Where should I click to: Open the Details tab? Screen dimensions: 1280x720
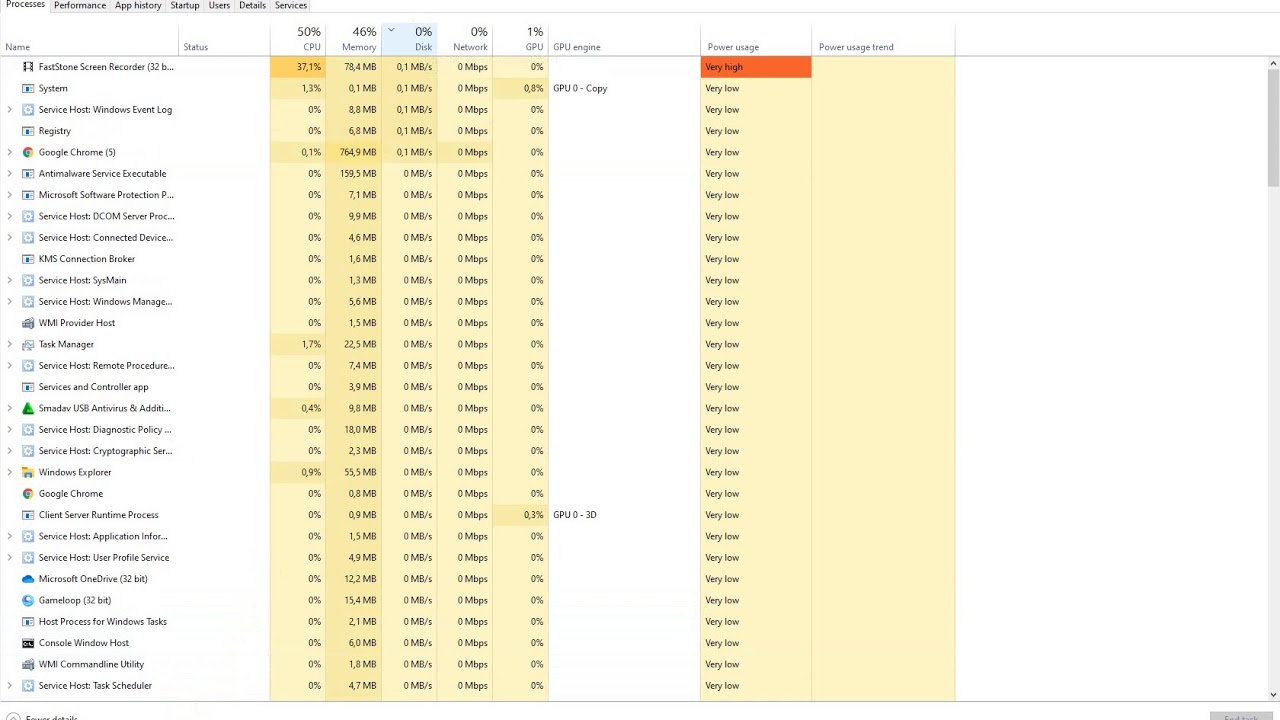point(252,5)
